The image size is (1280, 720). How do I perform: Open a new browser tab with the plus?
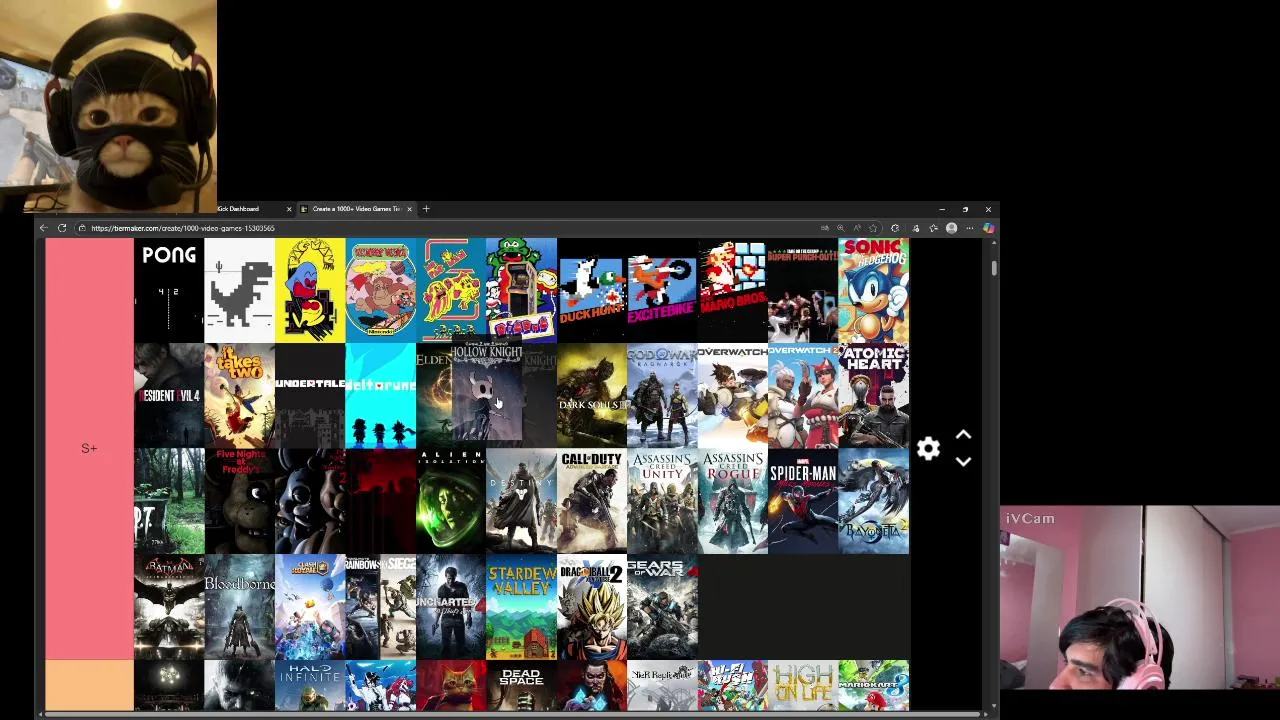[426, 209]
